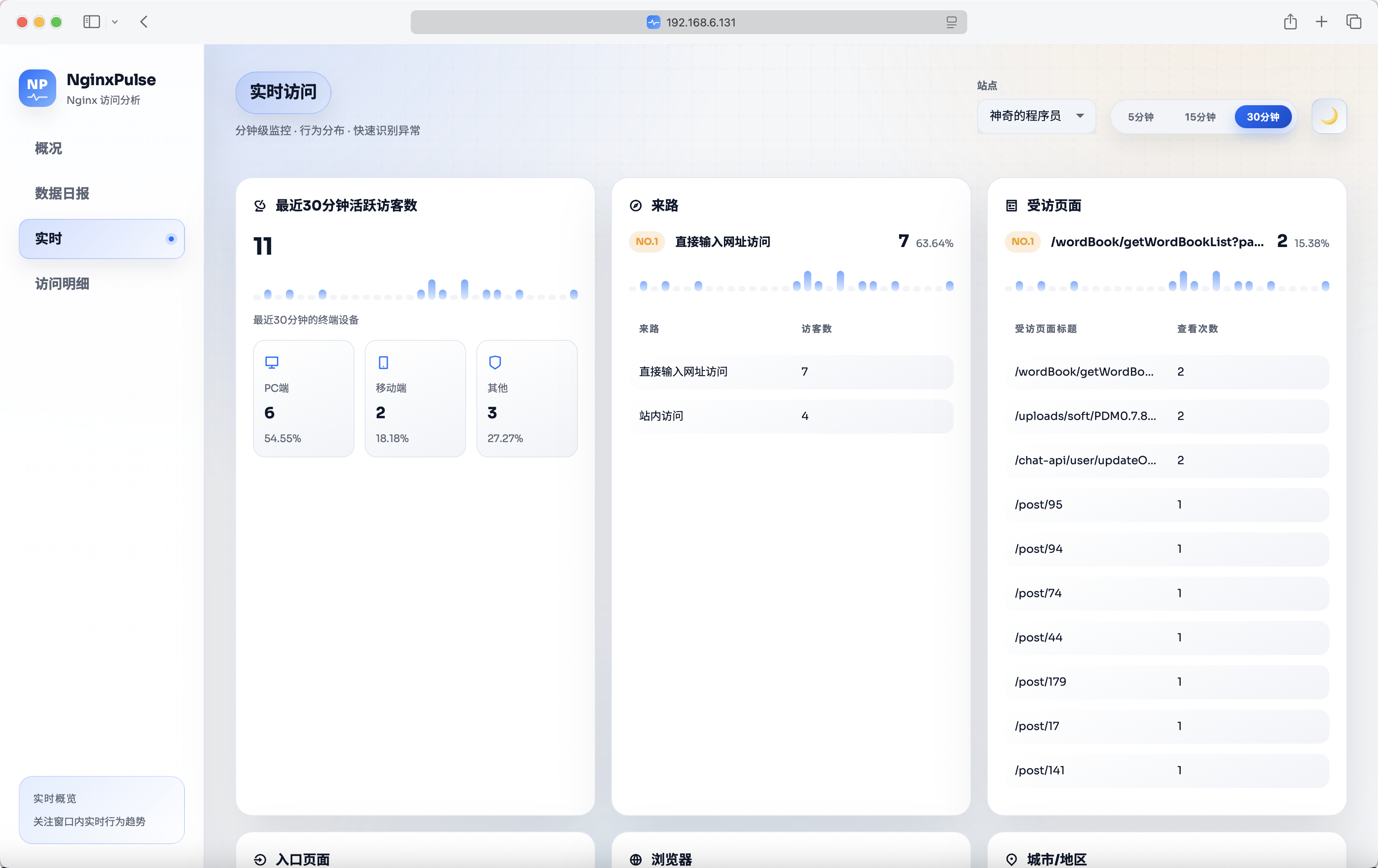Open the 神奇的程序员 site dropdown
Image resolution: width=1378 pixels, height=868 pixels.
tap(1036, 116)
